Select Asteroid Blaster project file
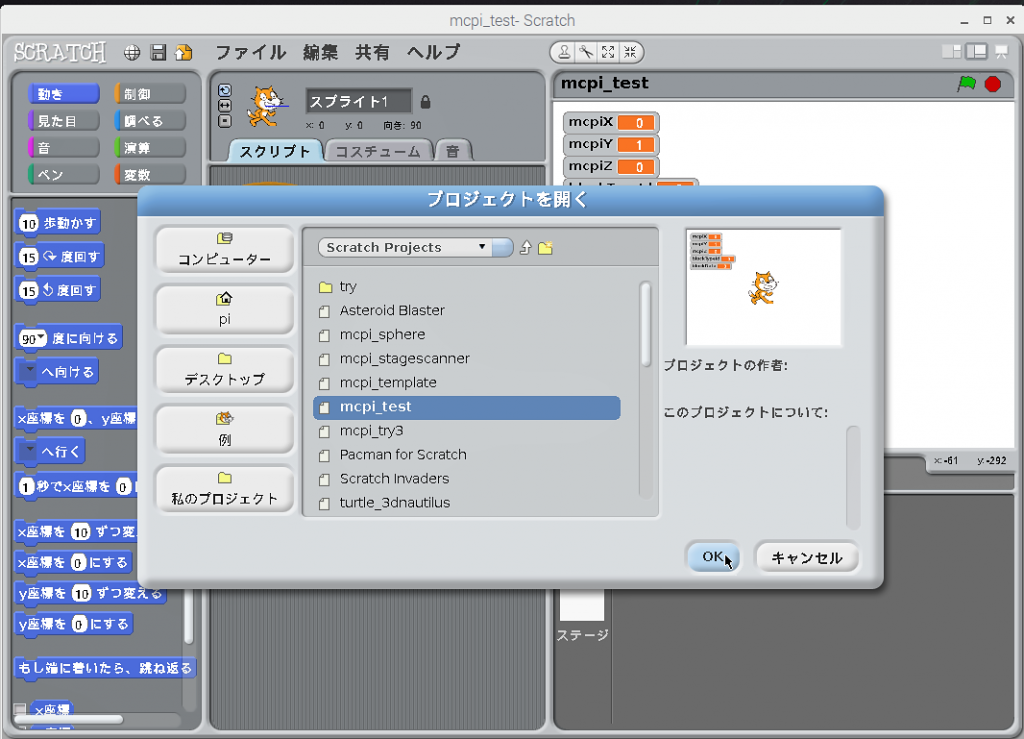Viewport: 1024px width, 739px height. point(467,311)
